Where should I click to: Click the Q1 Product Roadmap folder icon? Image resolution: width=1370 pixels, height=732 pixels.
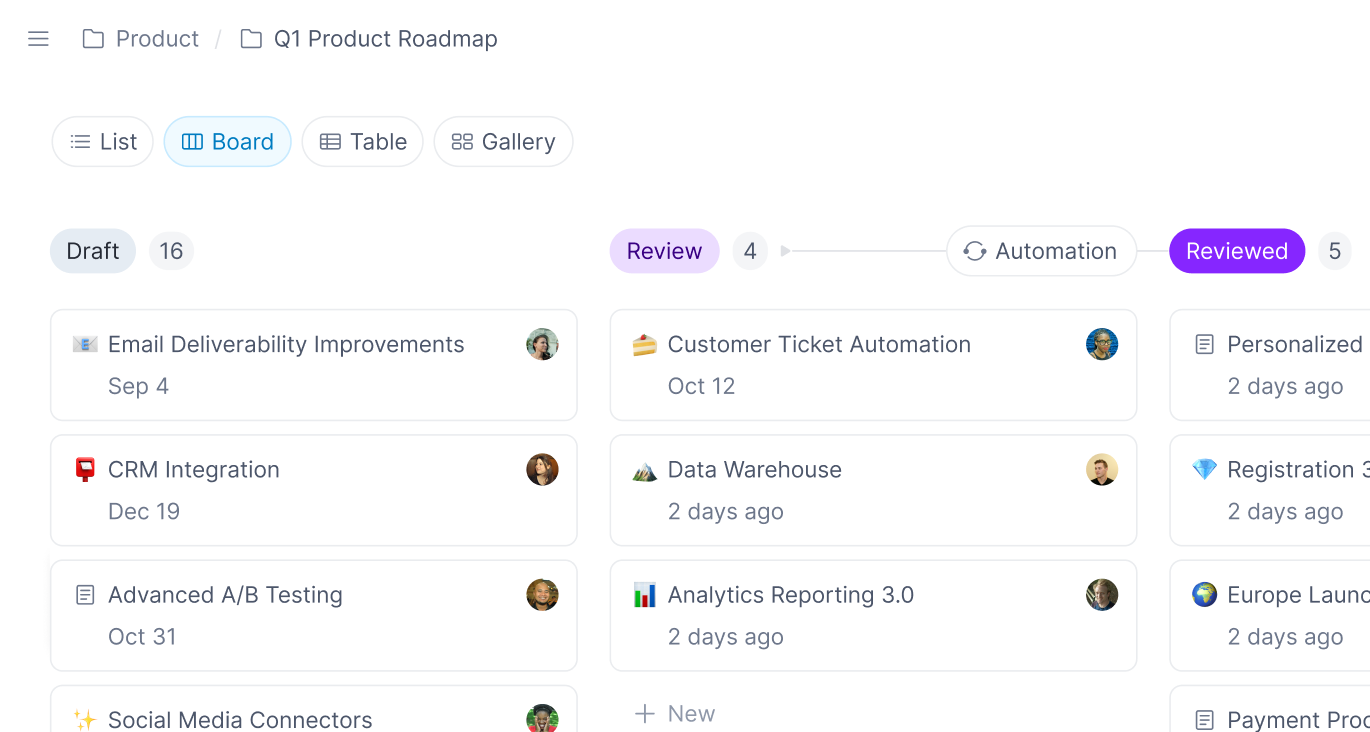click(251, 39)
